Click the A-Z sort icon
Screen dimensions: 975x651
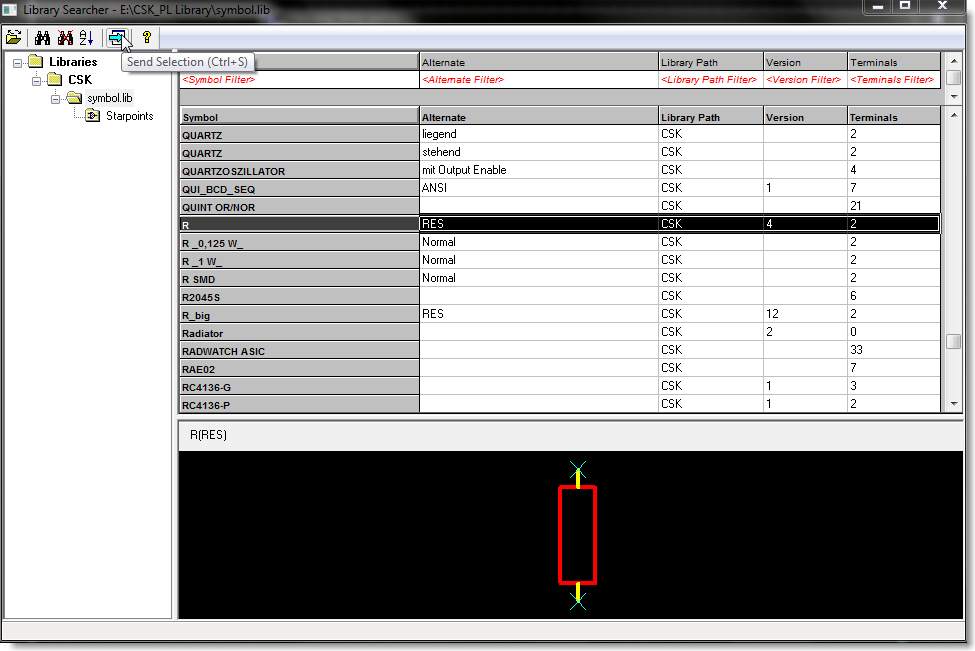(x=86, y=38)
